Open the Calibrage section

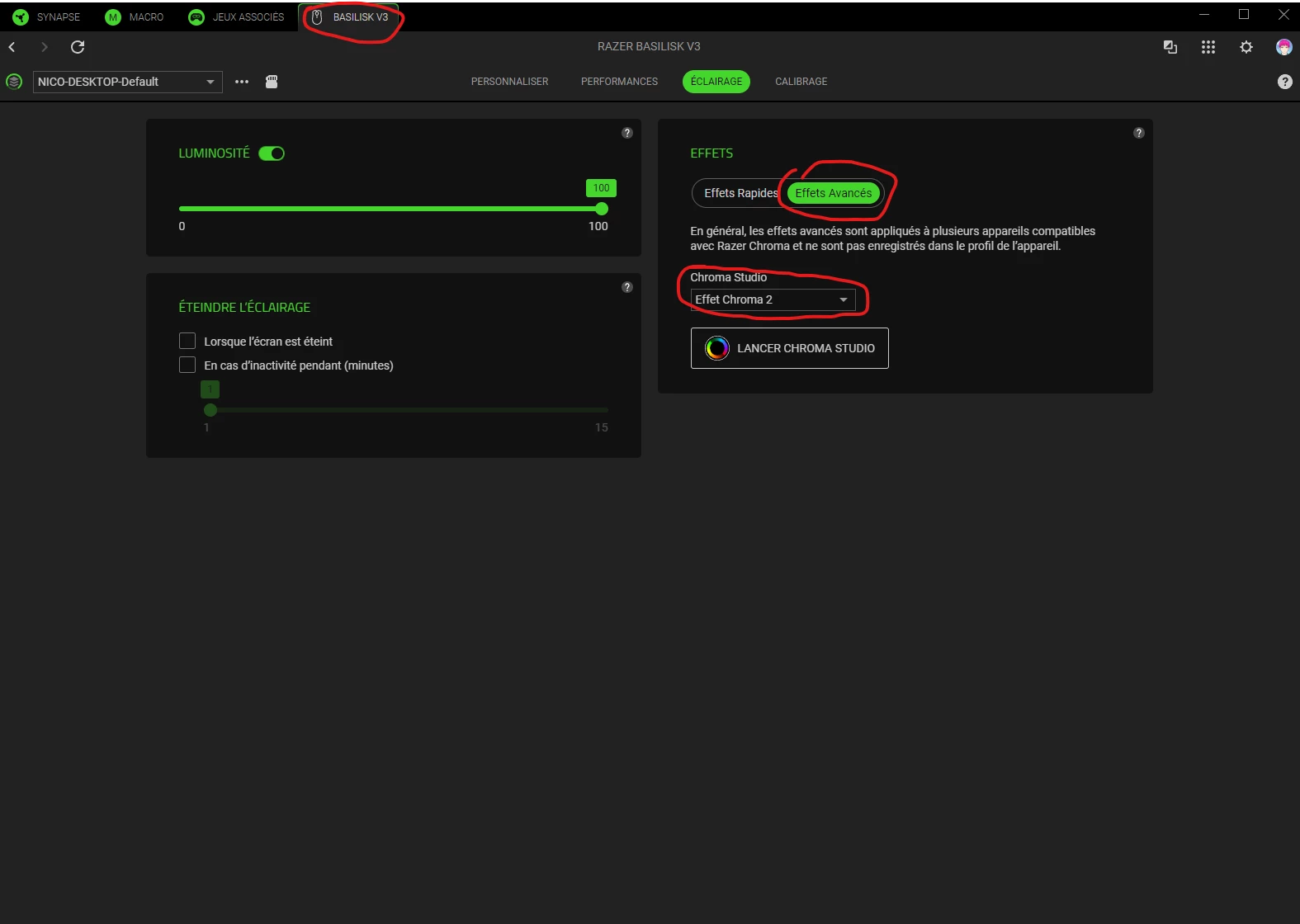pos(801,82)
